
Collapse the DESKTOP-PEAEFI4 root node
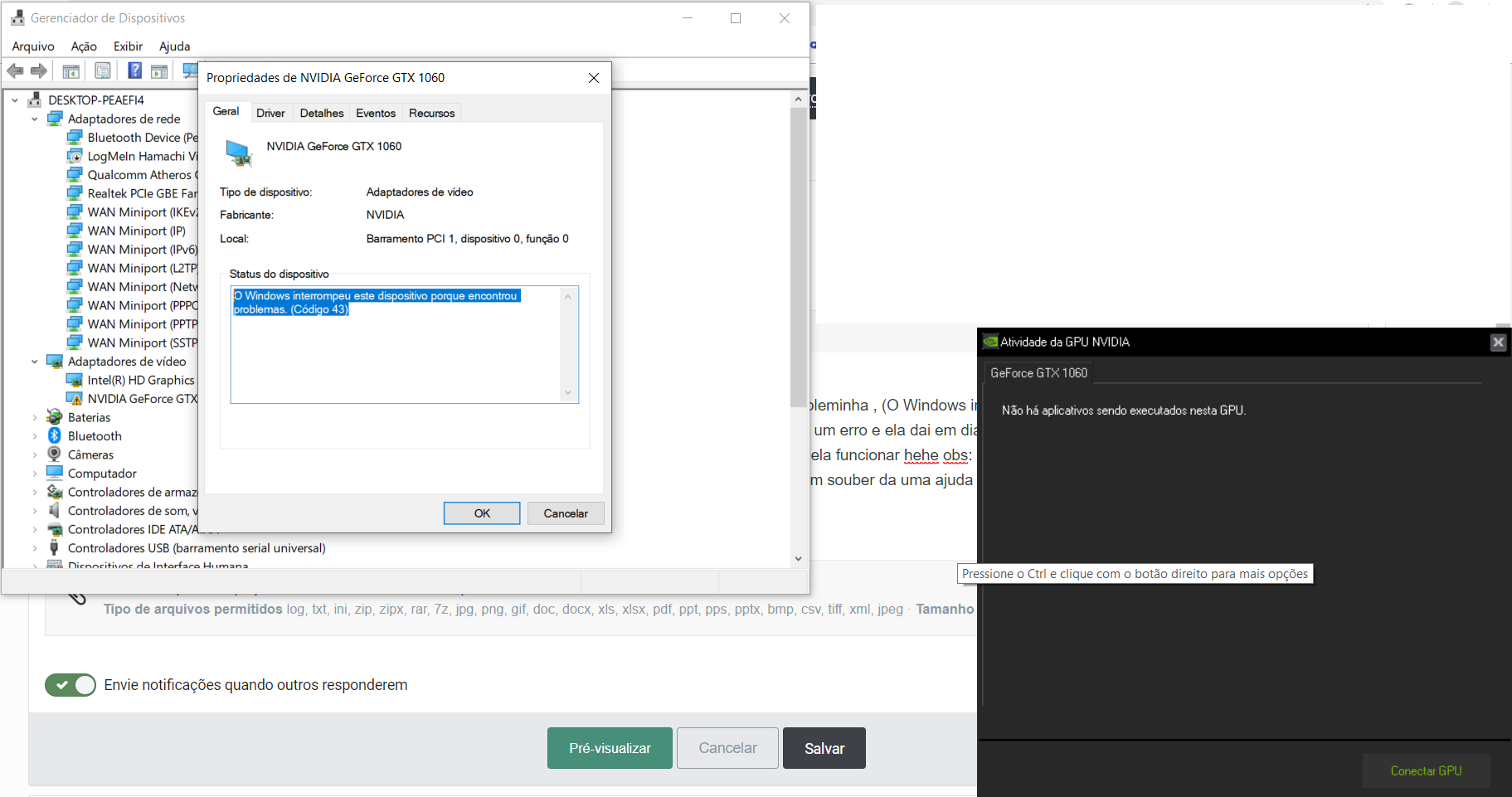coord(15,100)
